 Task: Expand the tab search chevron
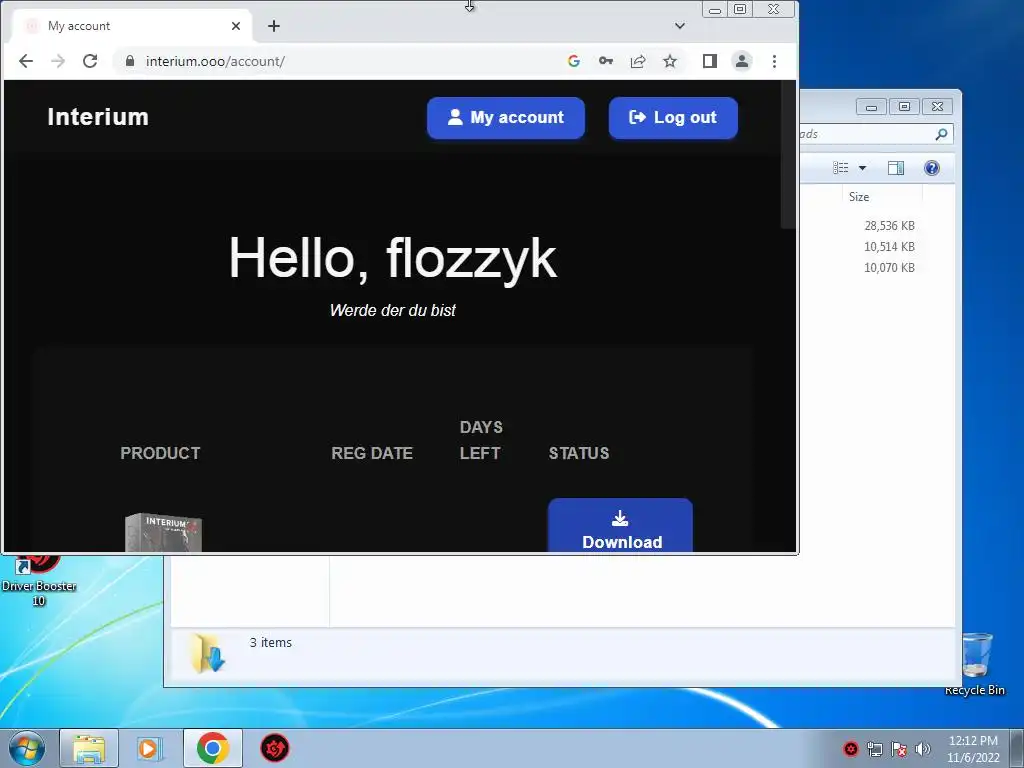coord(680,26)
